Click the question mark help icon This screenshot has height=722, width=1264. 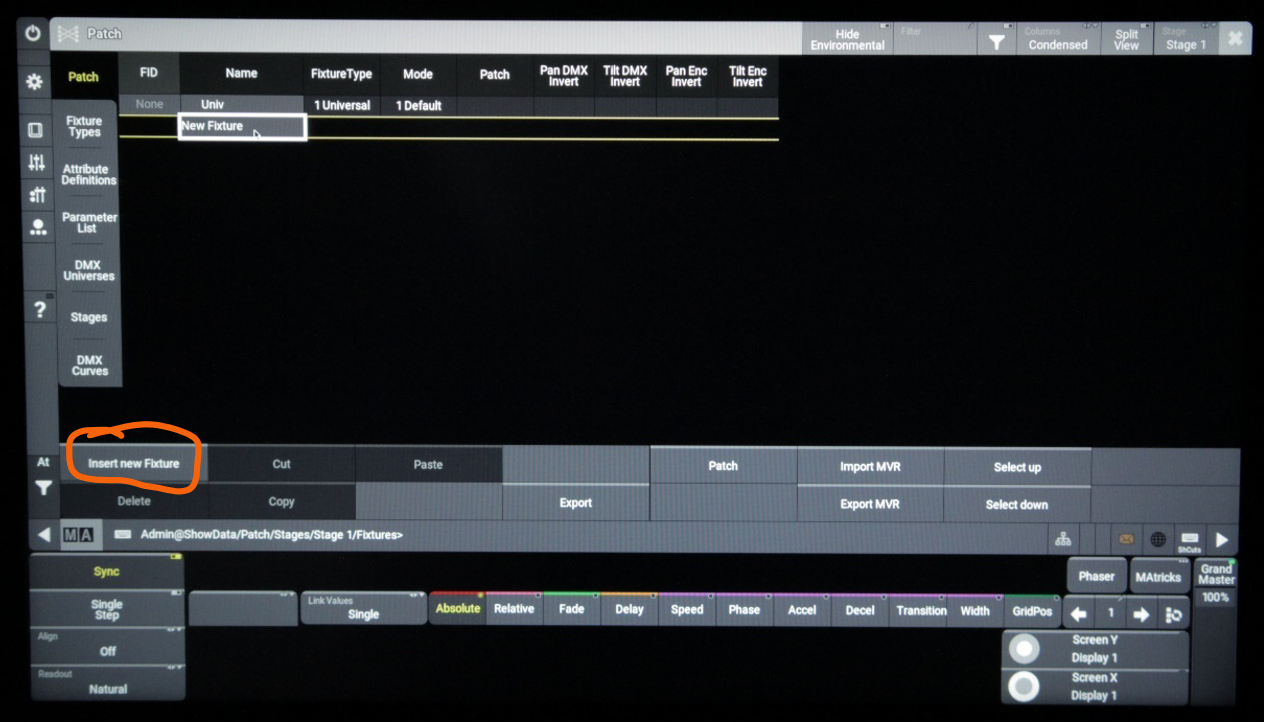(x=39, y=310)
